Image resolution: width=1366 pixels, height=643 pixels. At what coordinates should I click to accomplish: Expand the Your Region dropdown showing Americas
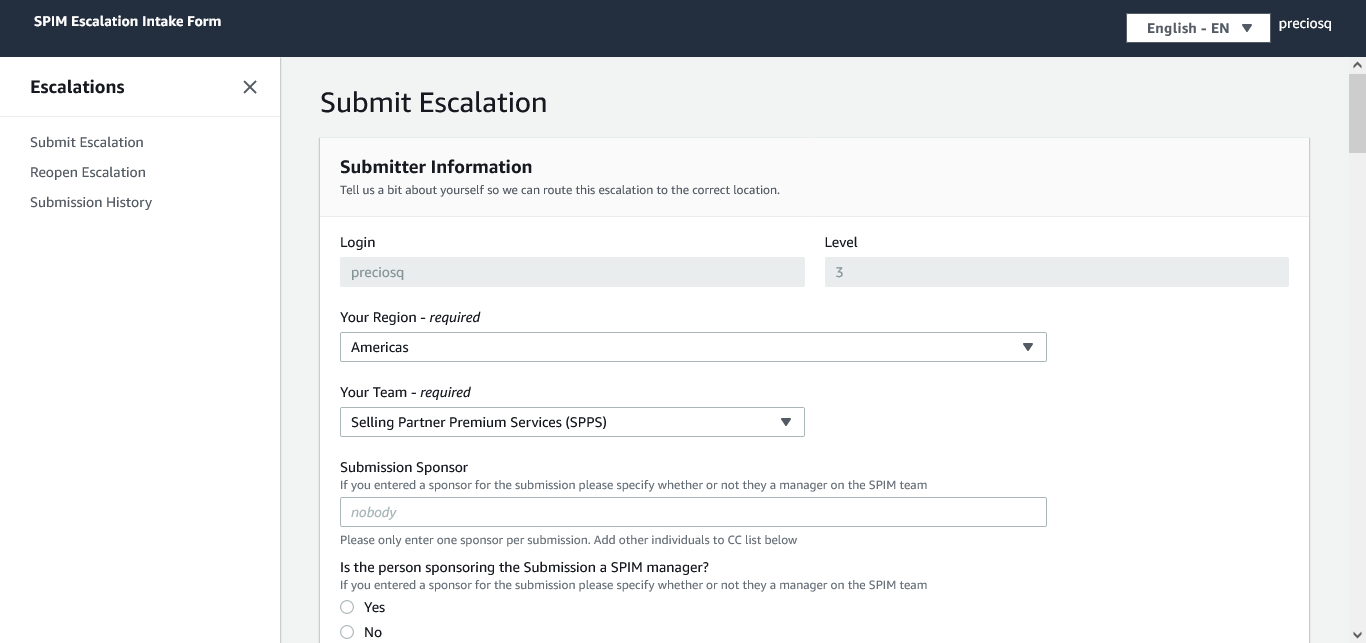[693, 347]
